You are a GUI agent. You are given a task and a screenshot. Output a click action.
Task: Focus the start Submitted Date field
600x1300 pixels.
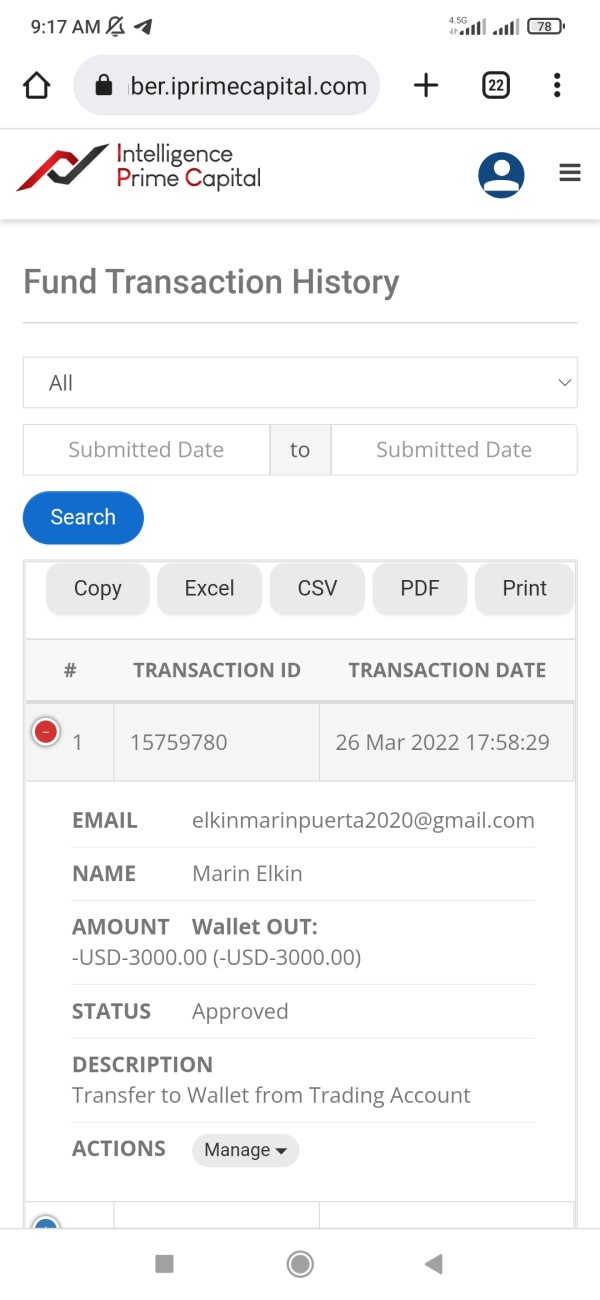point(146,450)
